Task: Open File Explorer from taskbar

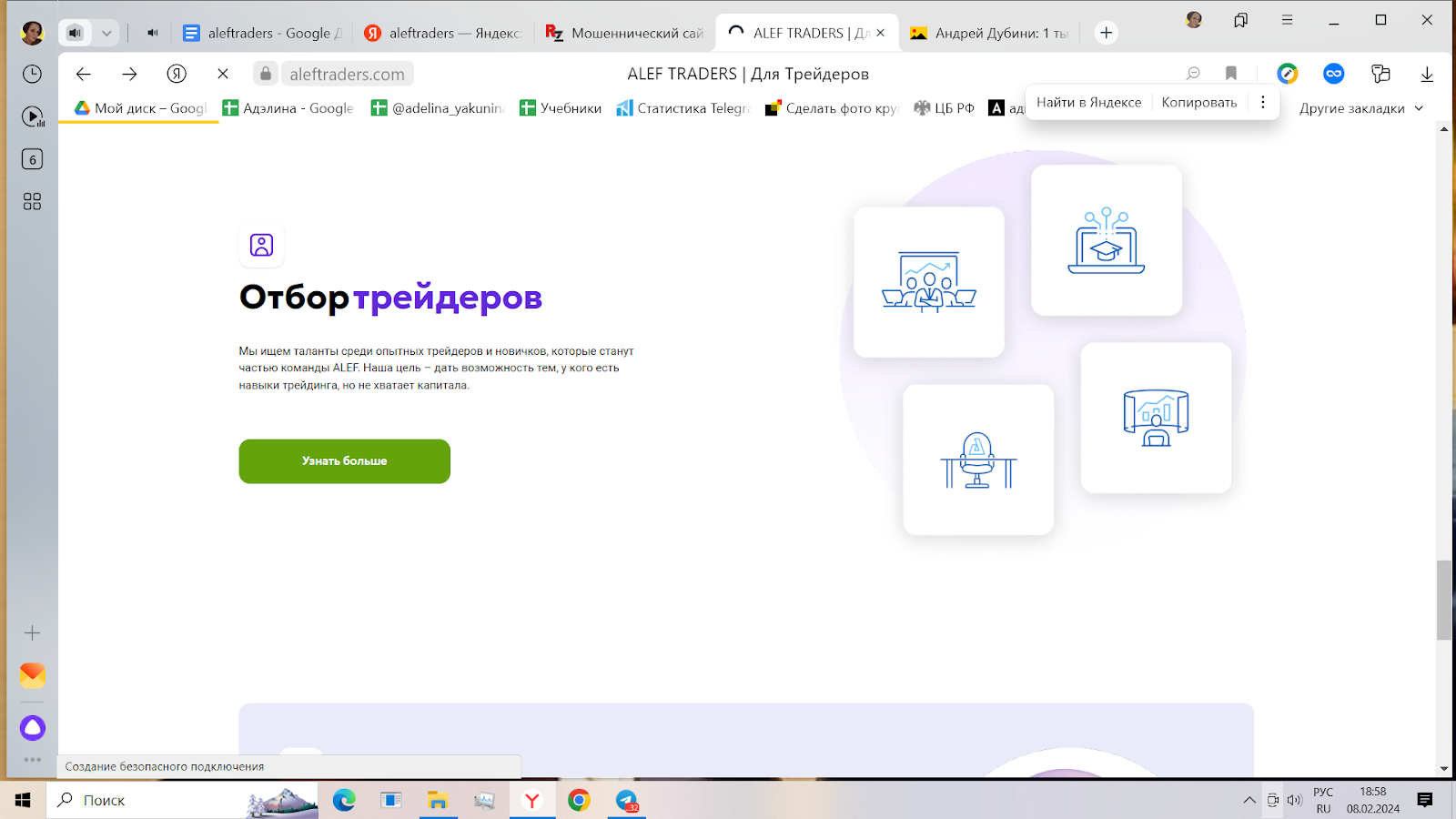Action: 438,800
